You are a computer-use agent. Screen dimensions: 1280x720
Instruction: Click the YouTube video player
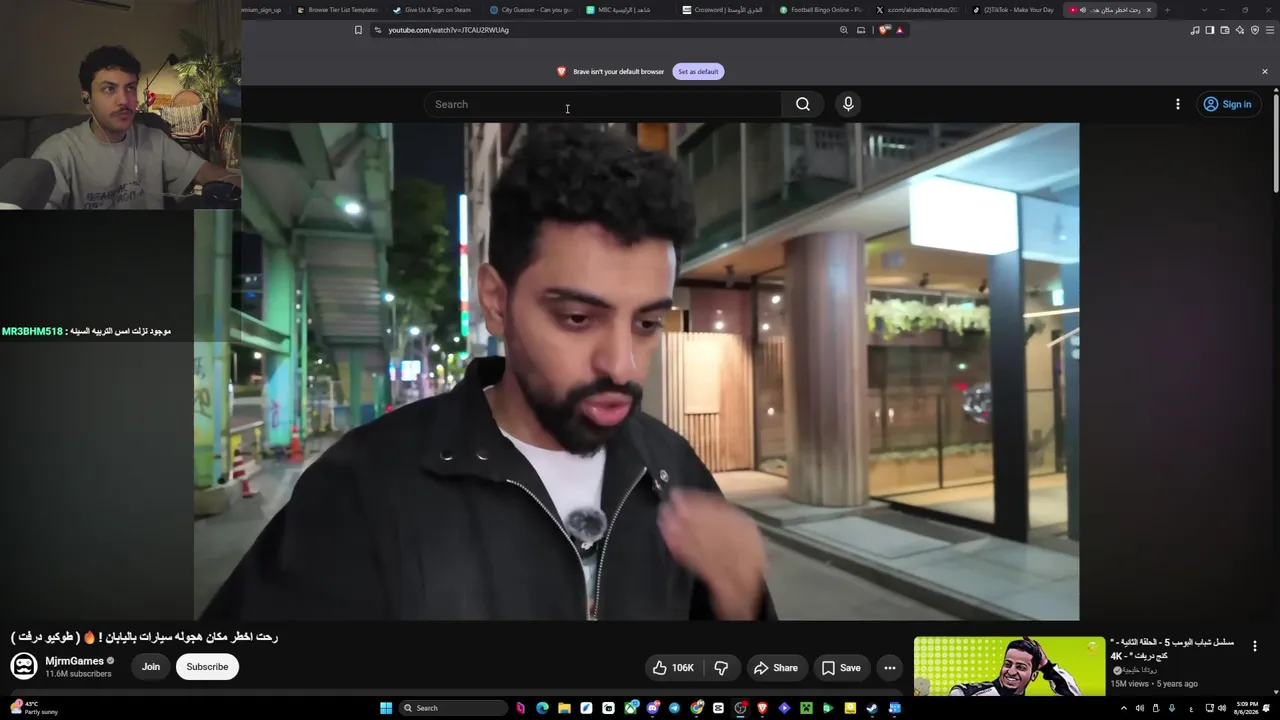pyautogui.click(x=637, y=372)
